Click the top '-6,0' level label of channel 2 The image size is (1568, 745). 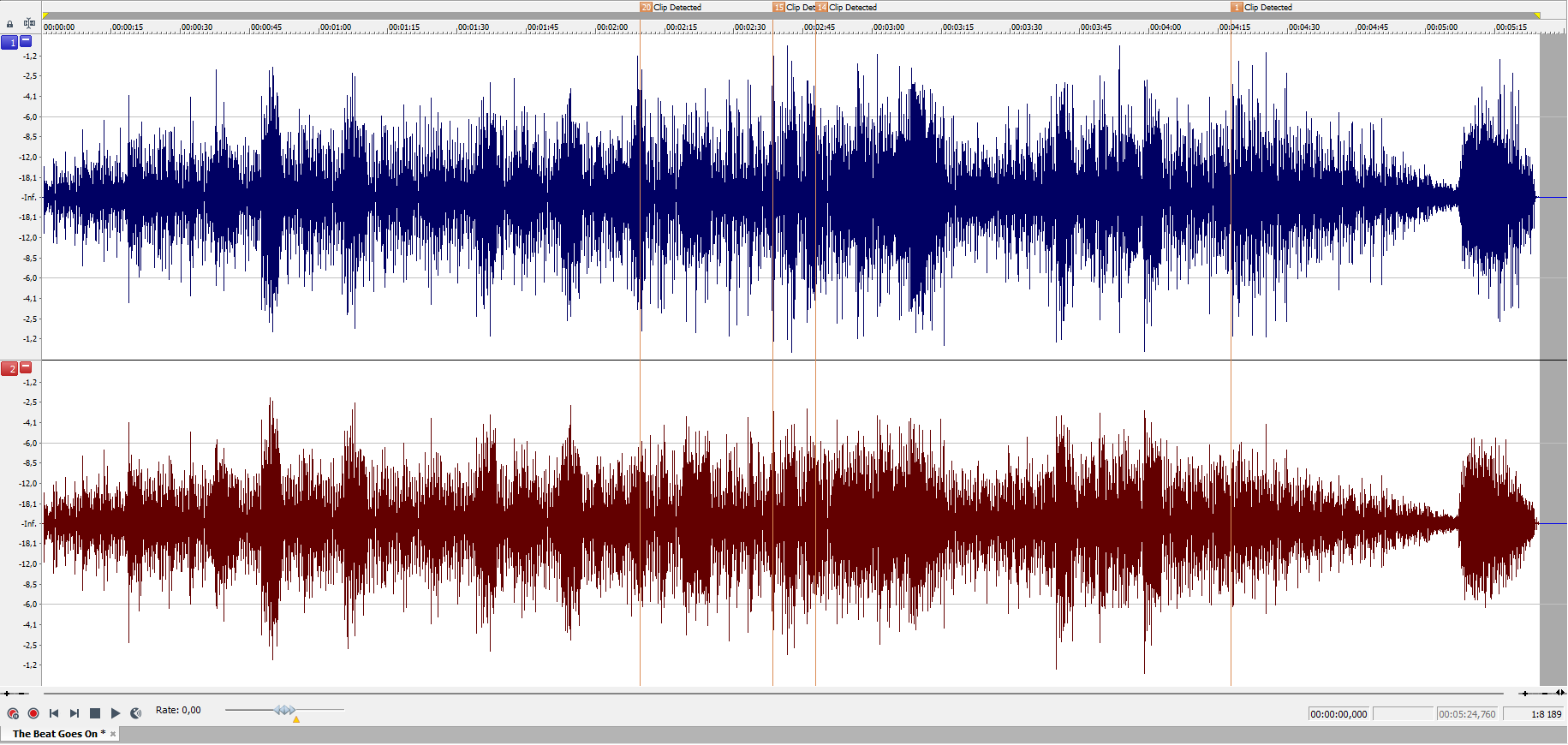30,444
